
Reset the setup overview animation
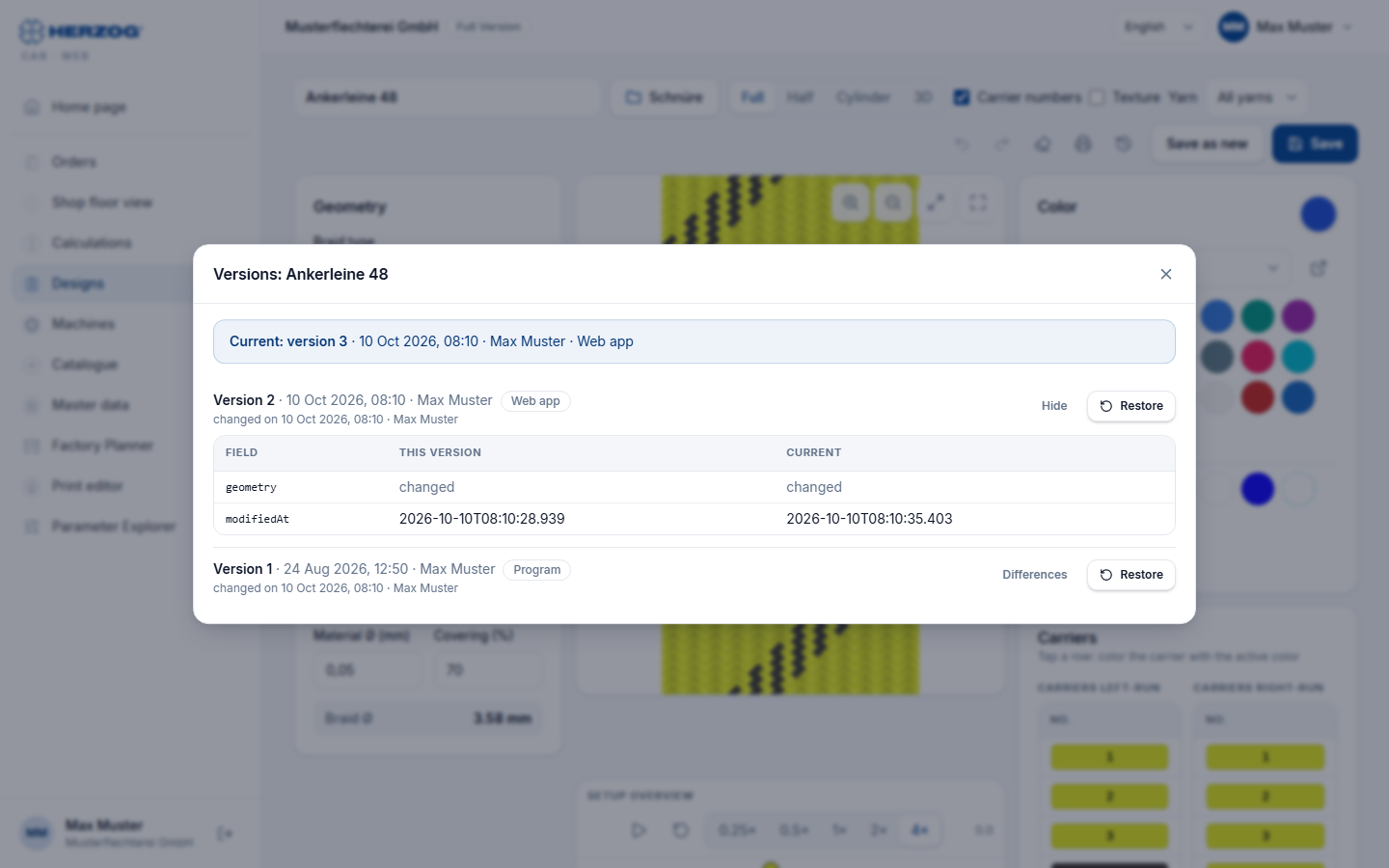click(x=681, y=830)
